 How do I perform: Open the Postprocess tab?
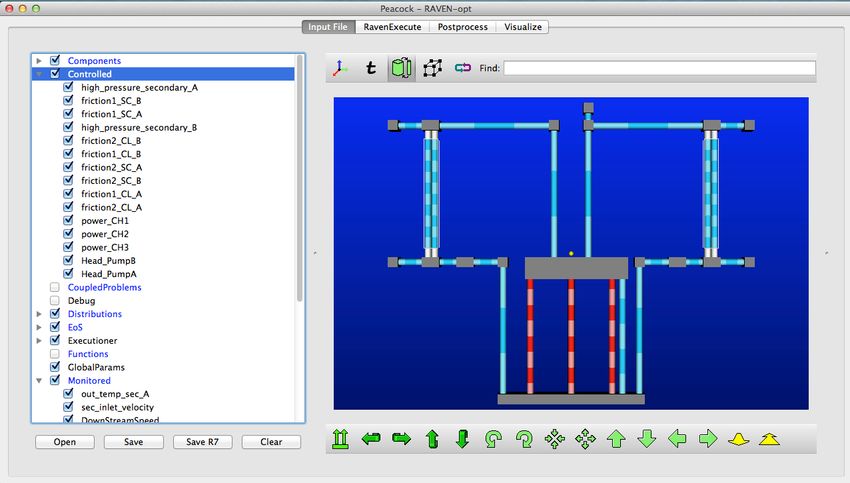[462, 27]
